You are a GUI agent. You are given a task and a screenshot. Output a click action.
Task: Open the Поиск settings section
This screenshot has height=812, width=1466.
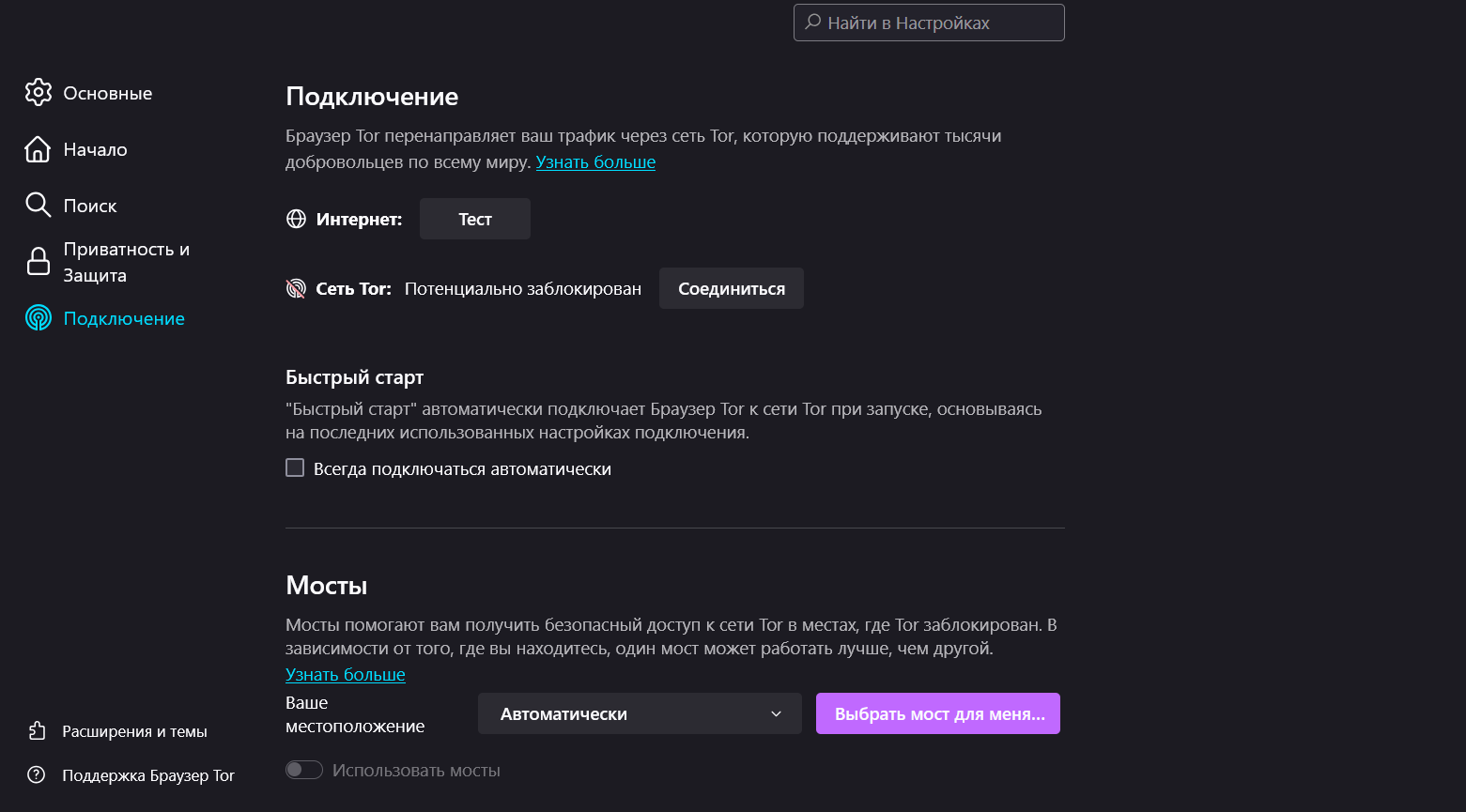tap(90, 206)
